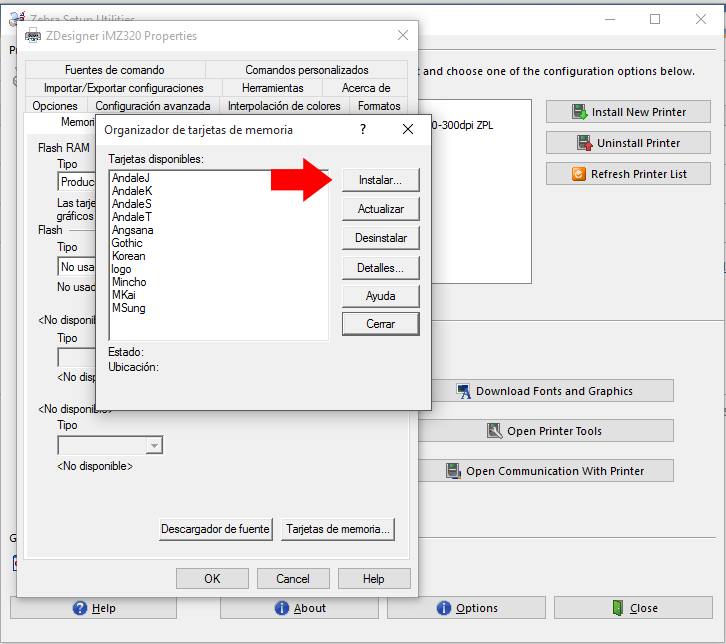Switch to the Fuentes de comando tab
The image size is (726, 644).
(x=115, y=69)
